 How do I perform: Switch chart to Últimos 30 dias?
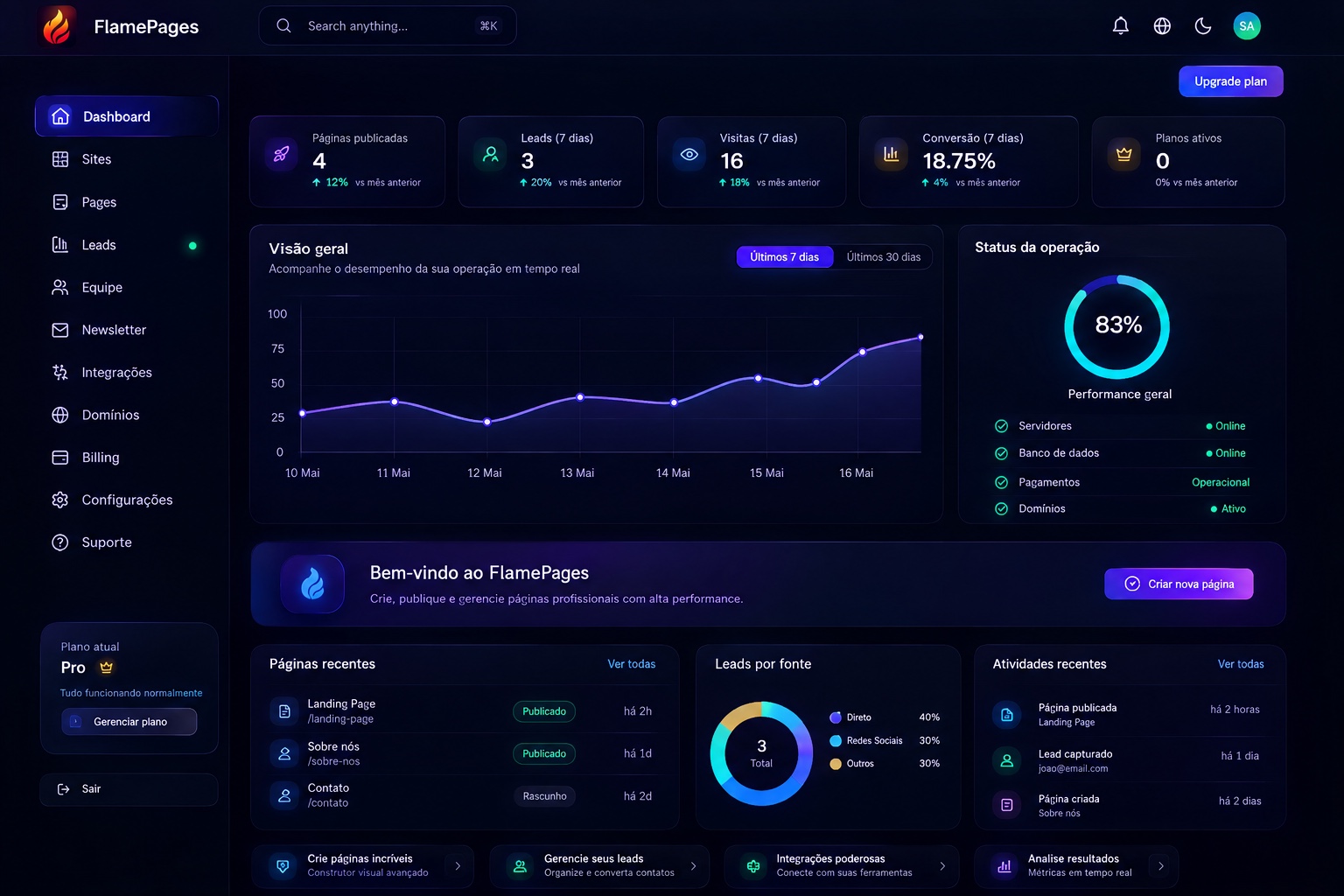883,256
